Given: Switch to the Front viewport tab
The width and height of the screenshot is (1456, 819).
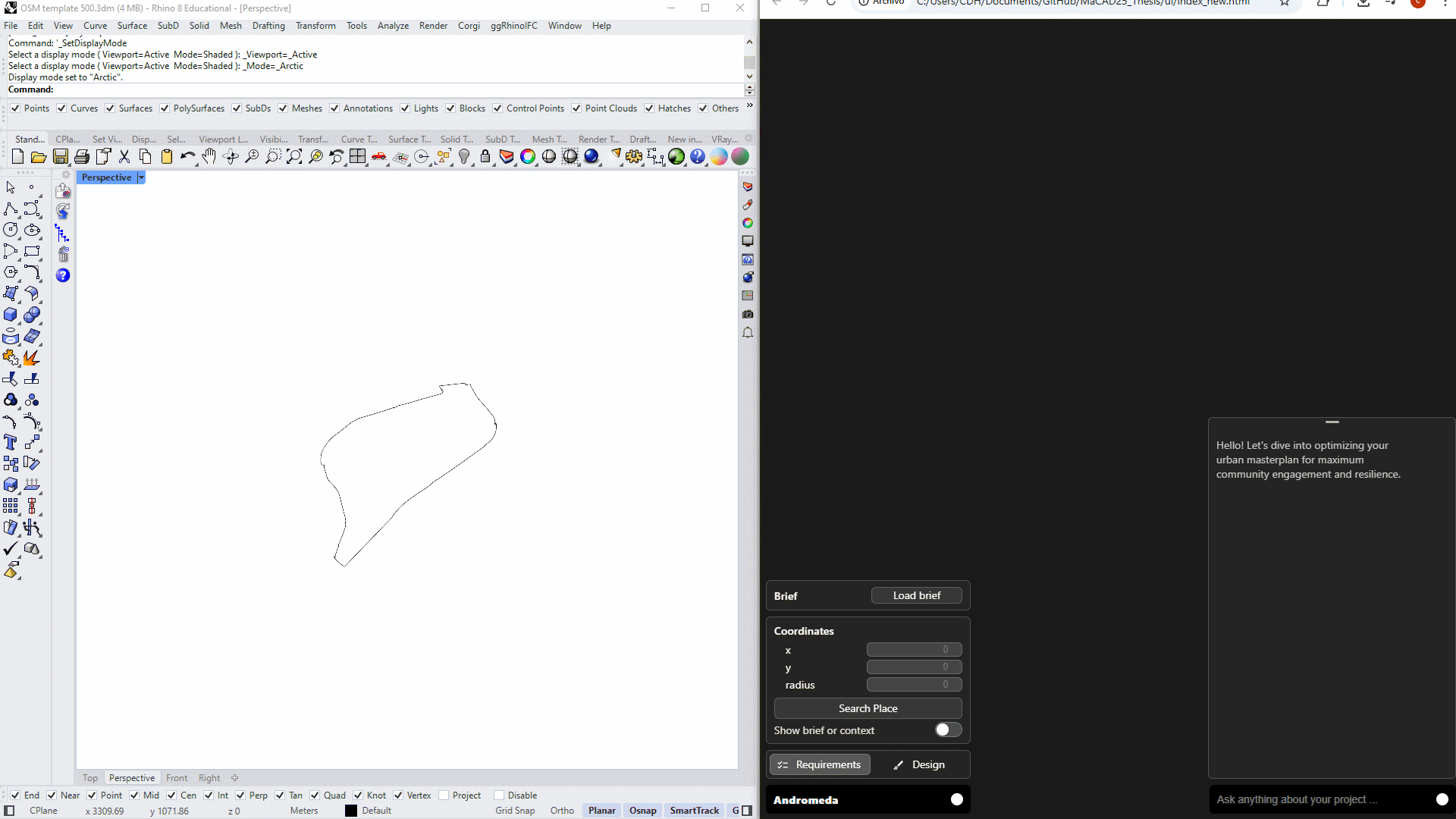Looking at the screenshot, I should (x=176, y=778).
